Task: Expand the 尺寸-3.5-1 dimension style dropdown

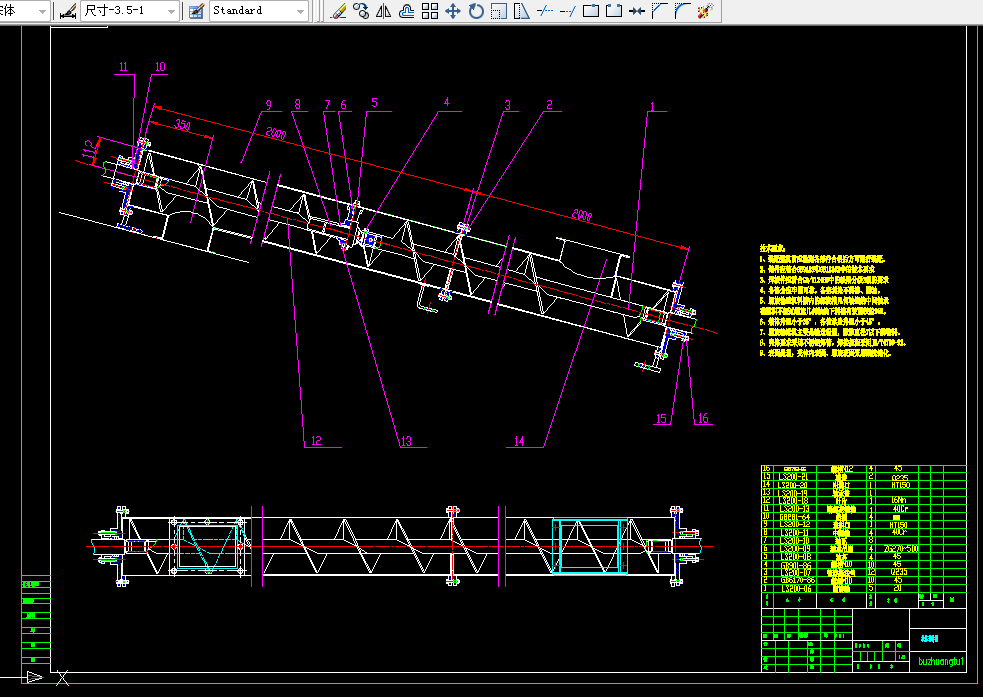Action: pos(170,11)
